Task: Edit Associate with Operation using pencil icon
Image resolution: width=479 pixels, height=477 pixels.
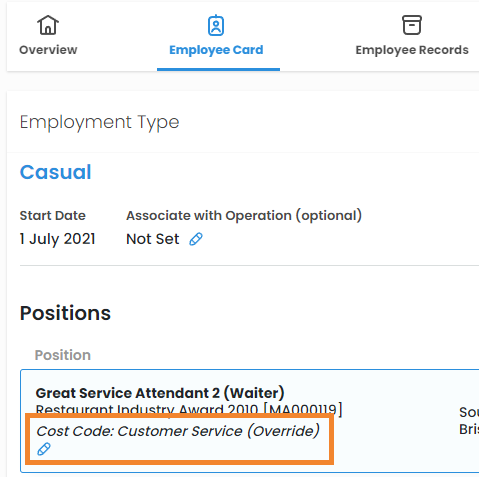Action: 196,239
